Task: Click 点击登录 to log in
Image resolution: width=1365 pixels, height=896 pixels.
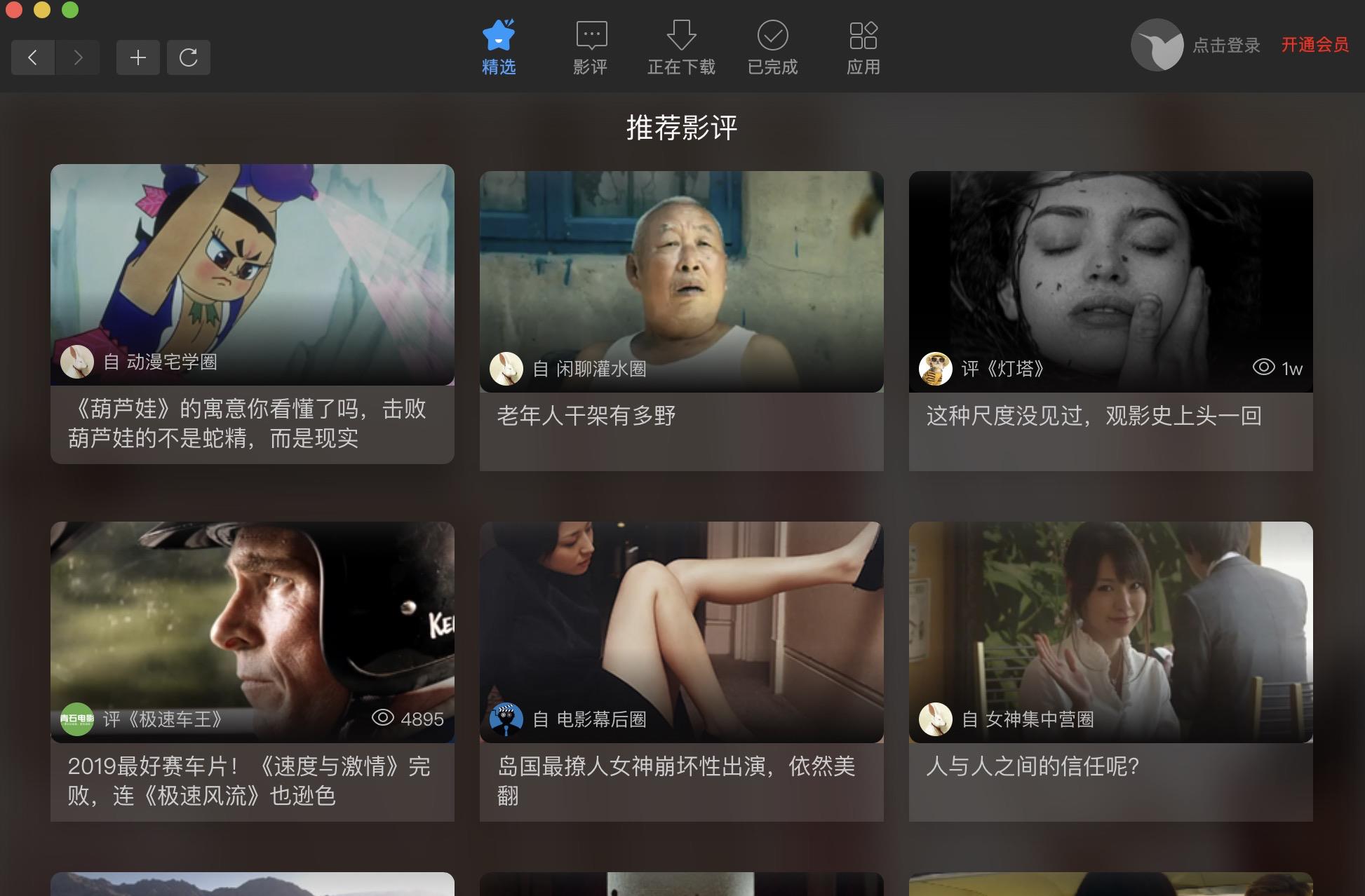Action: pos(1226,46)
